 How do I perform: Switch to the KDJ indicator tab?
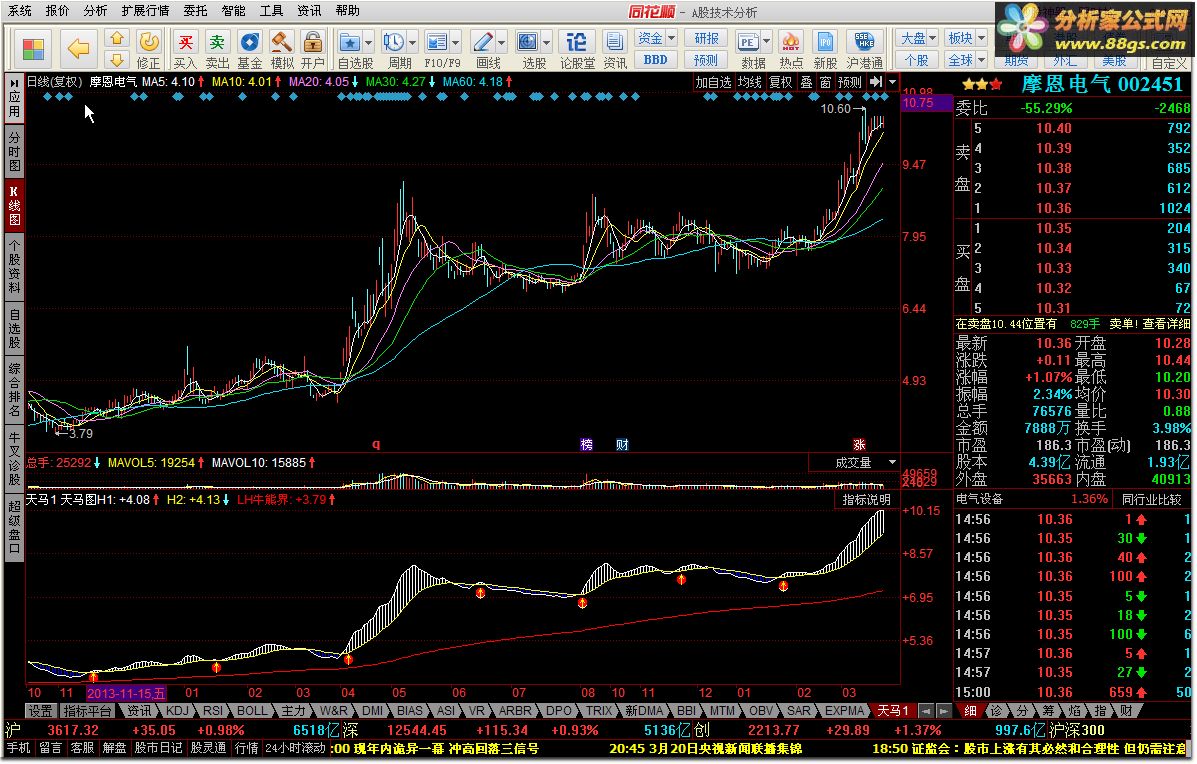tap(177, 711)
